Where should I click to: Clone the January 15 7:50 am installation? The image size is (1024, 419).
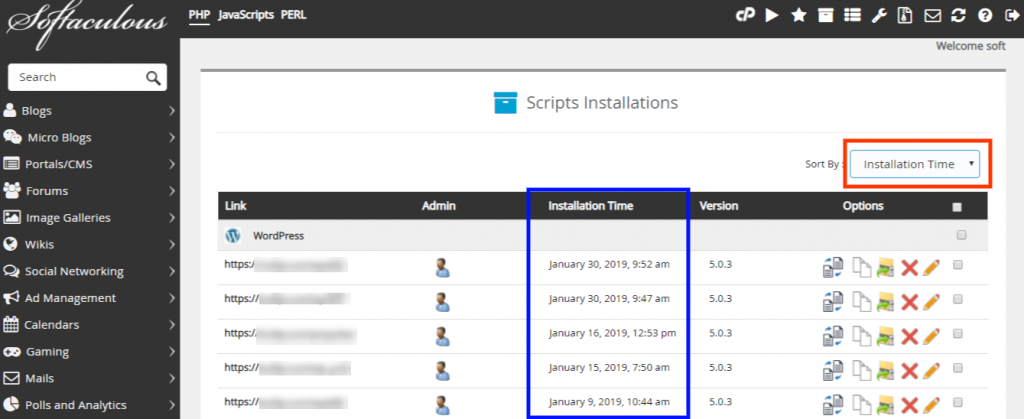click(x=863, y=370)
